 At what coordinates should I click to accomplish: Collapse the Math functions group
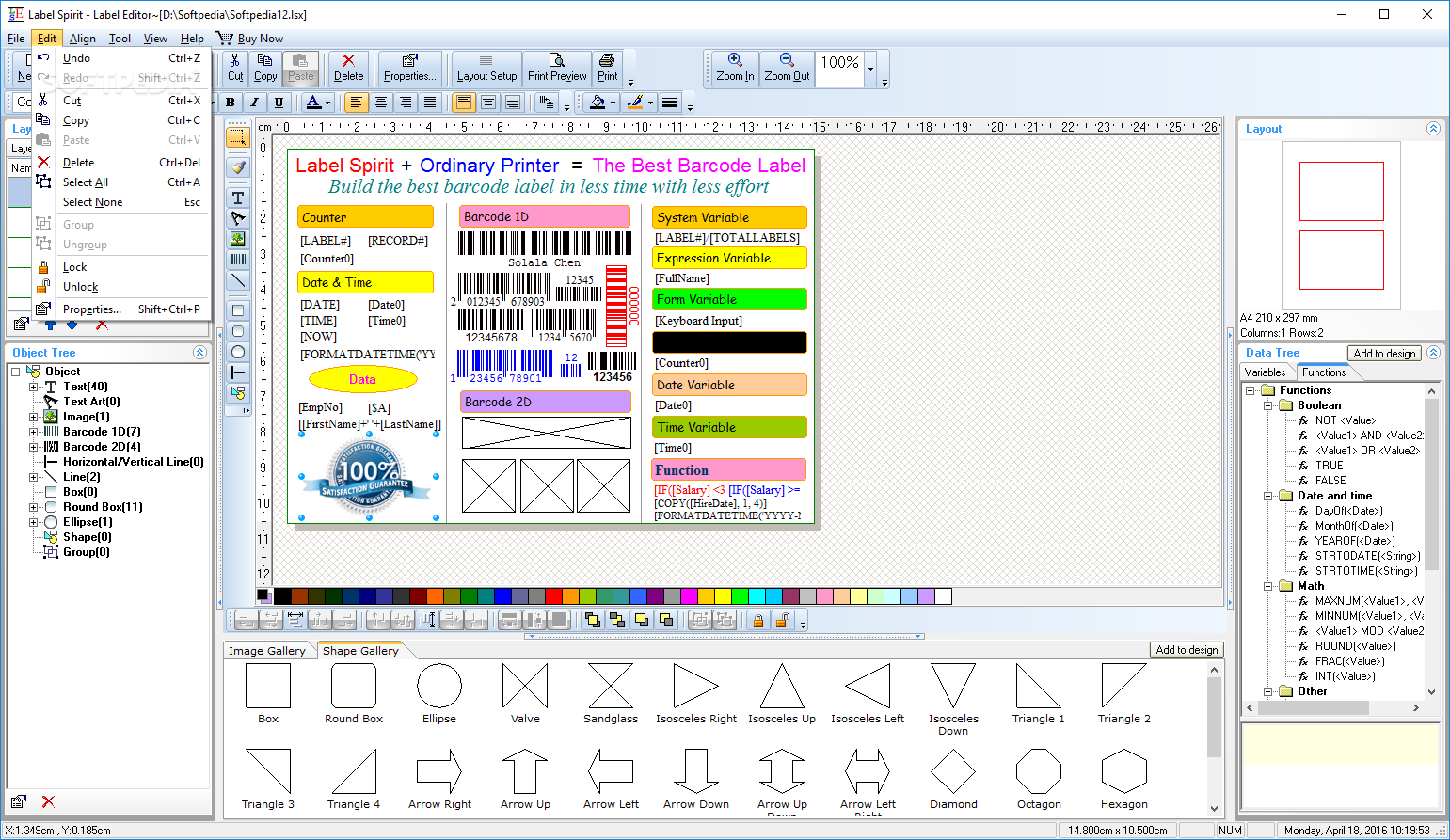coord(1267,586)
